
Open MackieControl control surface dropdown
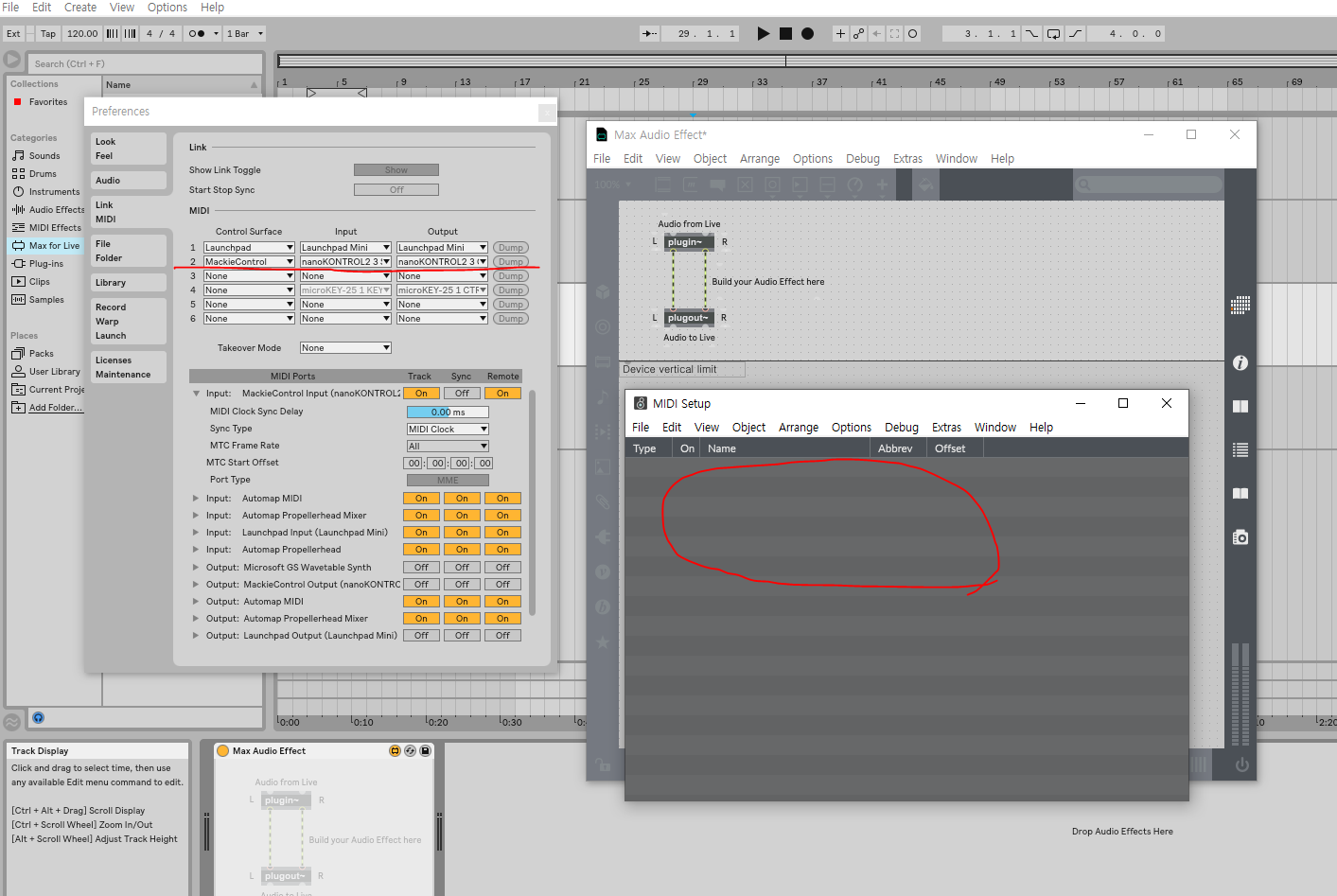(249, 261)
